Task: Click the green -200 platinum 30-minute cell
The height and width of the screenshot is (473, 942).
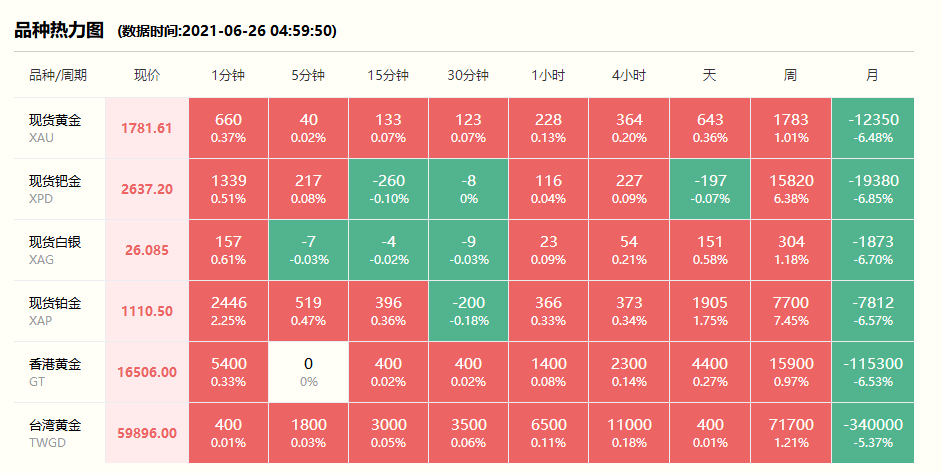Action: (468, 311)
